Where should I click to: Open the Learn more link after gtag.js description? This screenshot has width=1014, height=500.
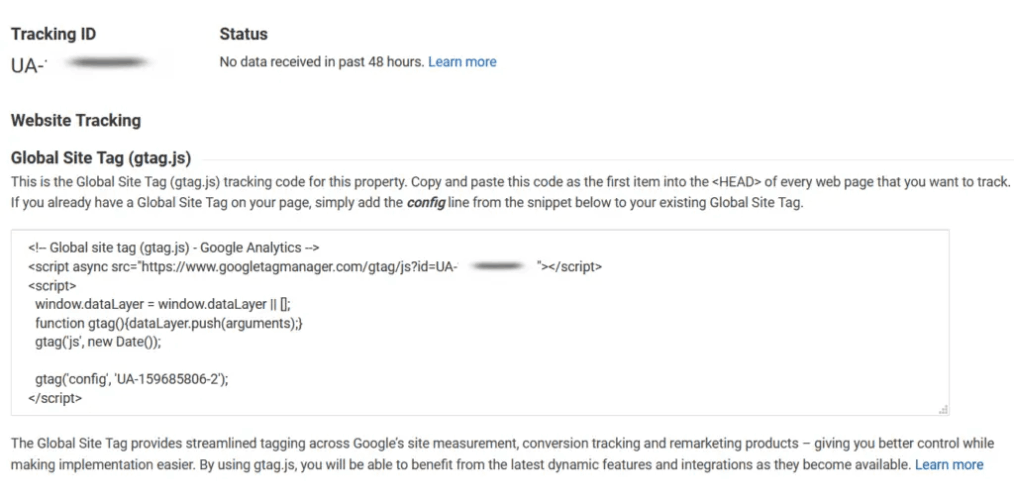tap(949, 465)
